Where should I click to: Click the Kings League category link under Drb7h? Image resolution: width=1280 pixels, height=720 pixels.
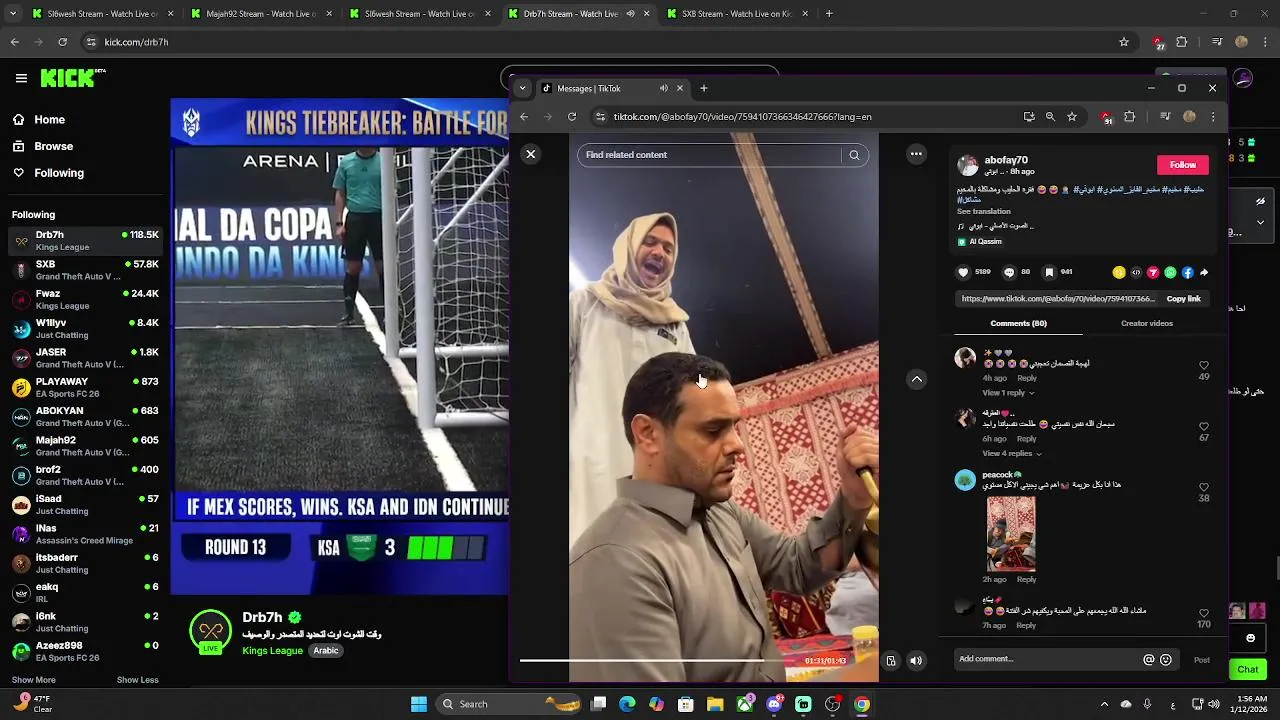(272, 650)
